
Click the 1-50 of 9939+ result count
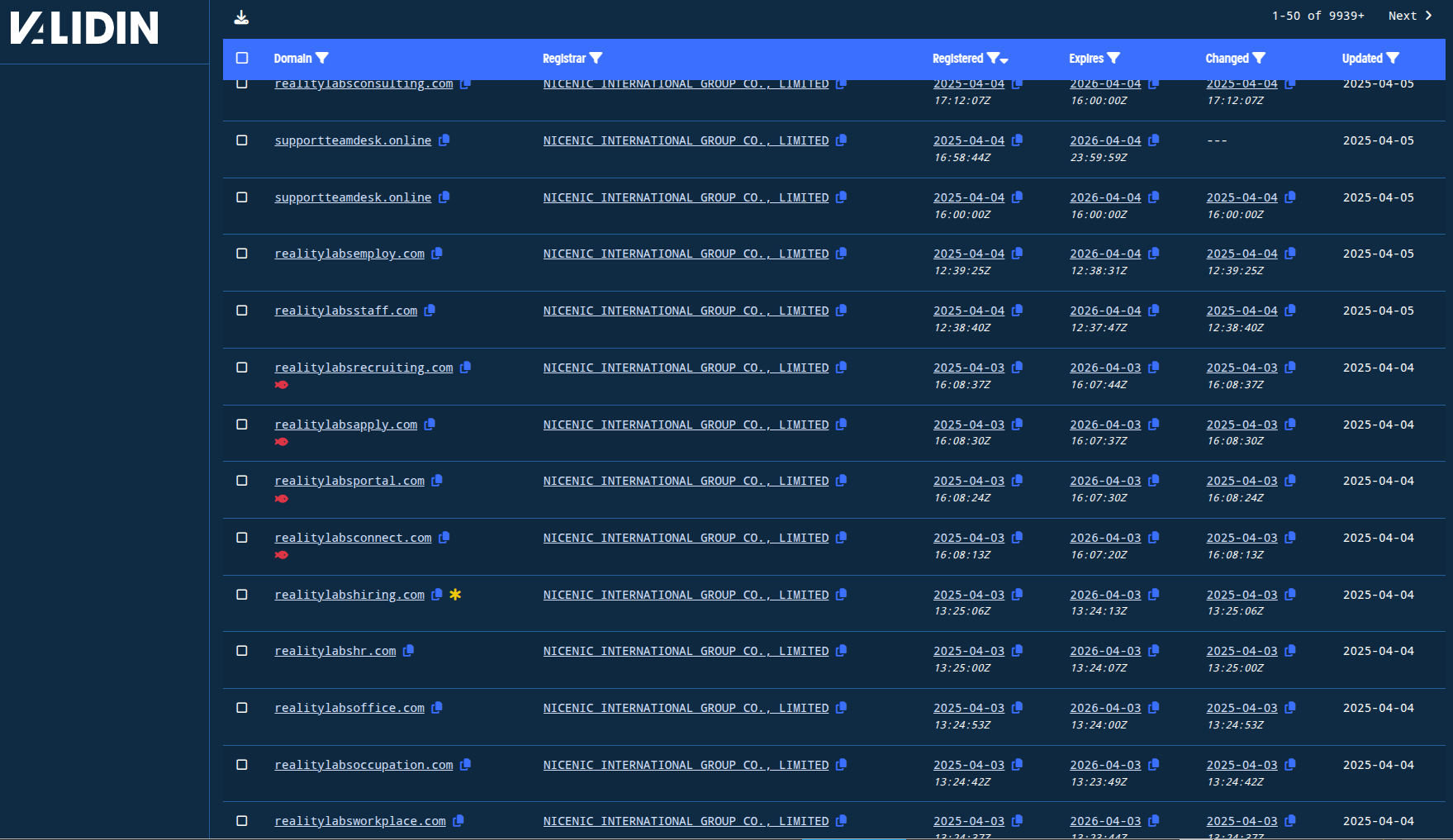(x=1318, y=16)
